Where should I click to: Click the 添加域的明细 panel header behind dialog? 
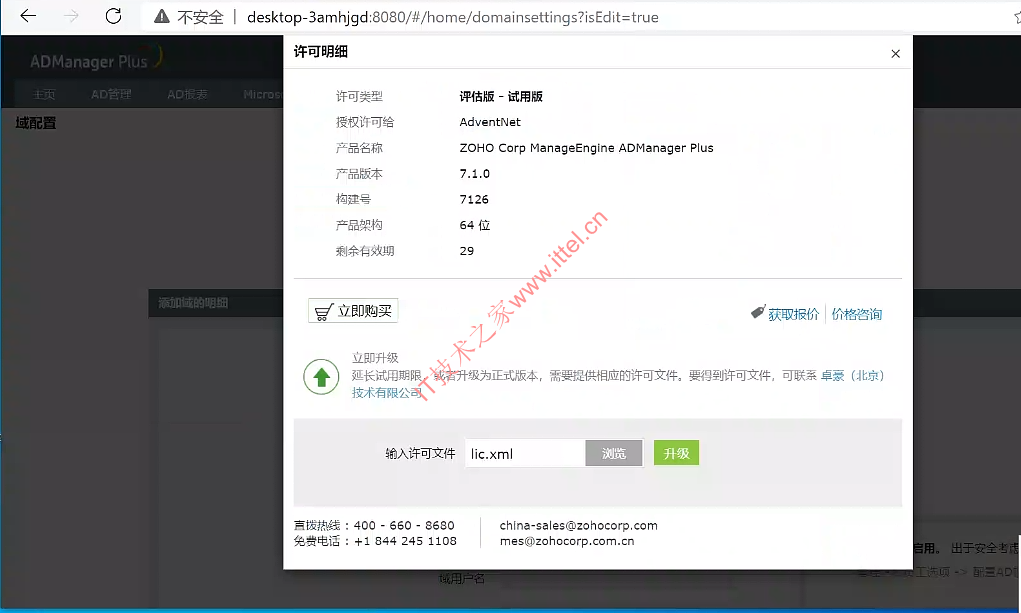pyautogui.click(x=193, y=303)
